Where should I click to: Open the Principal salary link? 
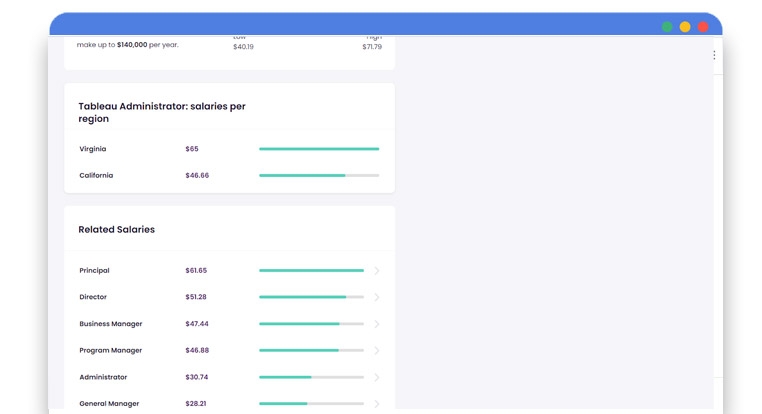click(x=95, y=271)
